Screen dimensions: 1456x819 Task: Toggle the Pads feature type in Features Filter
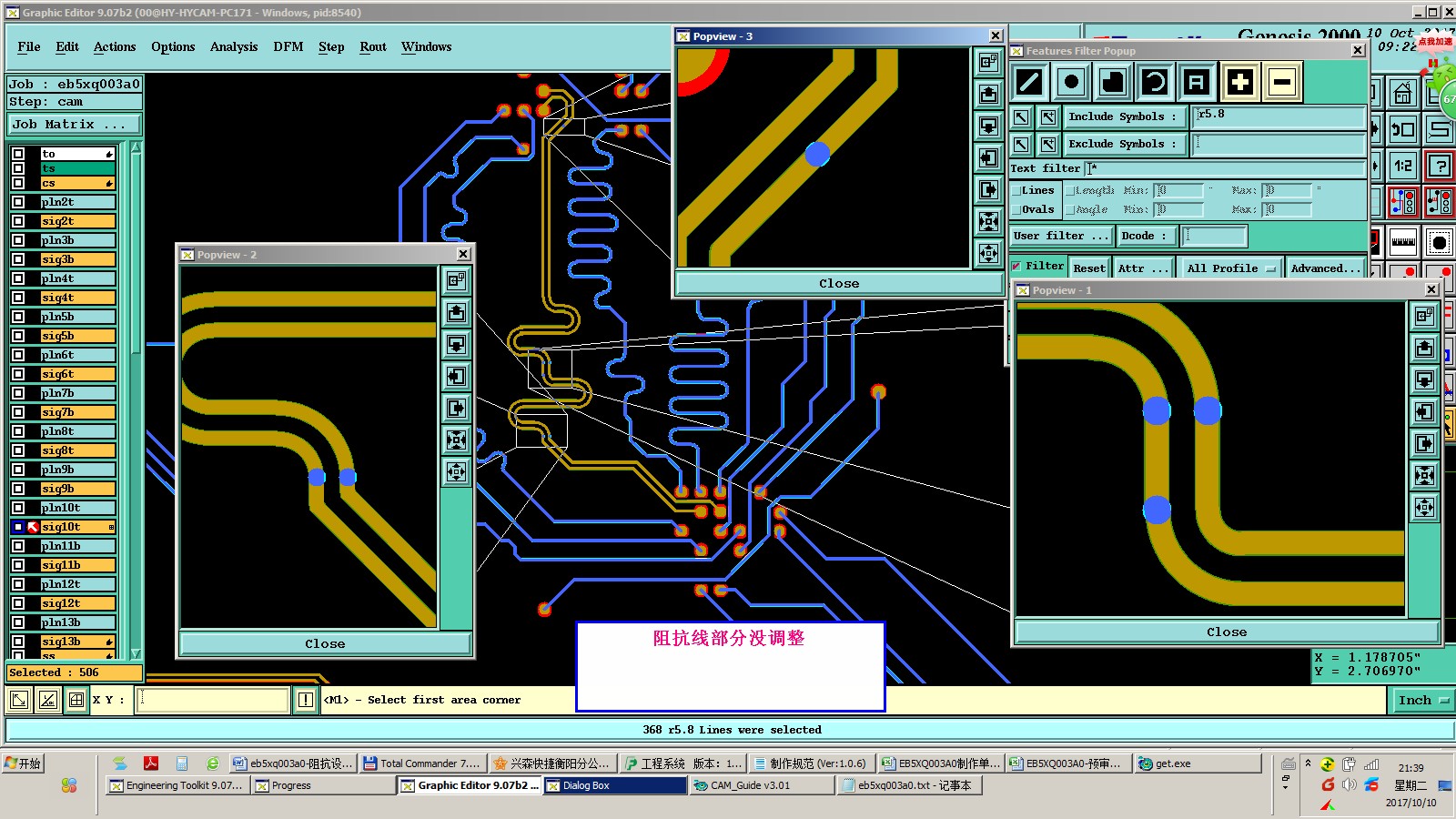1071,83
